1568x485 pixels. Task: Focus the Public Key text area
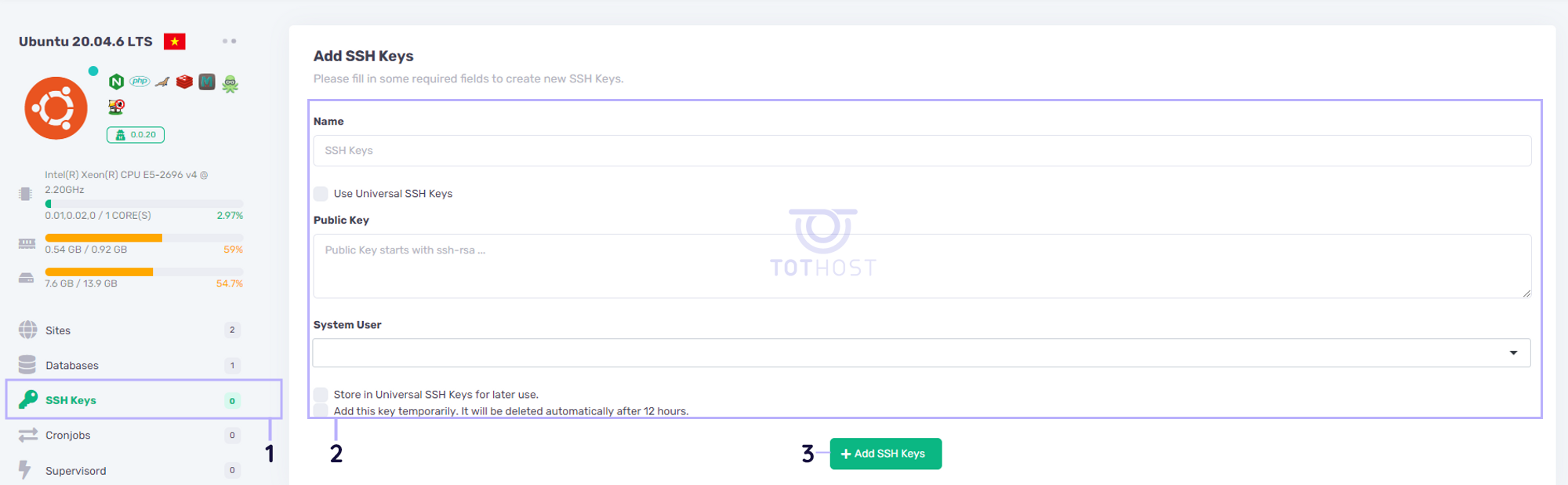921,266
